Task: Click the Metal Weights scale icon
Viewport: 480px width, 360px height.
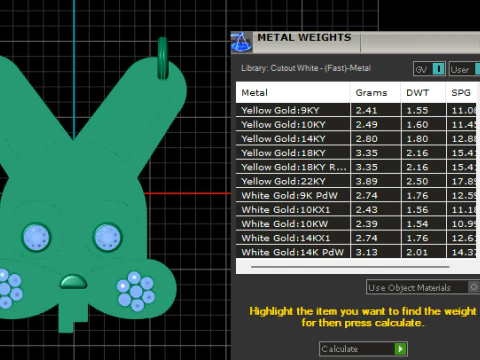Action: click(241, 42)
